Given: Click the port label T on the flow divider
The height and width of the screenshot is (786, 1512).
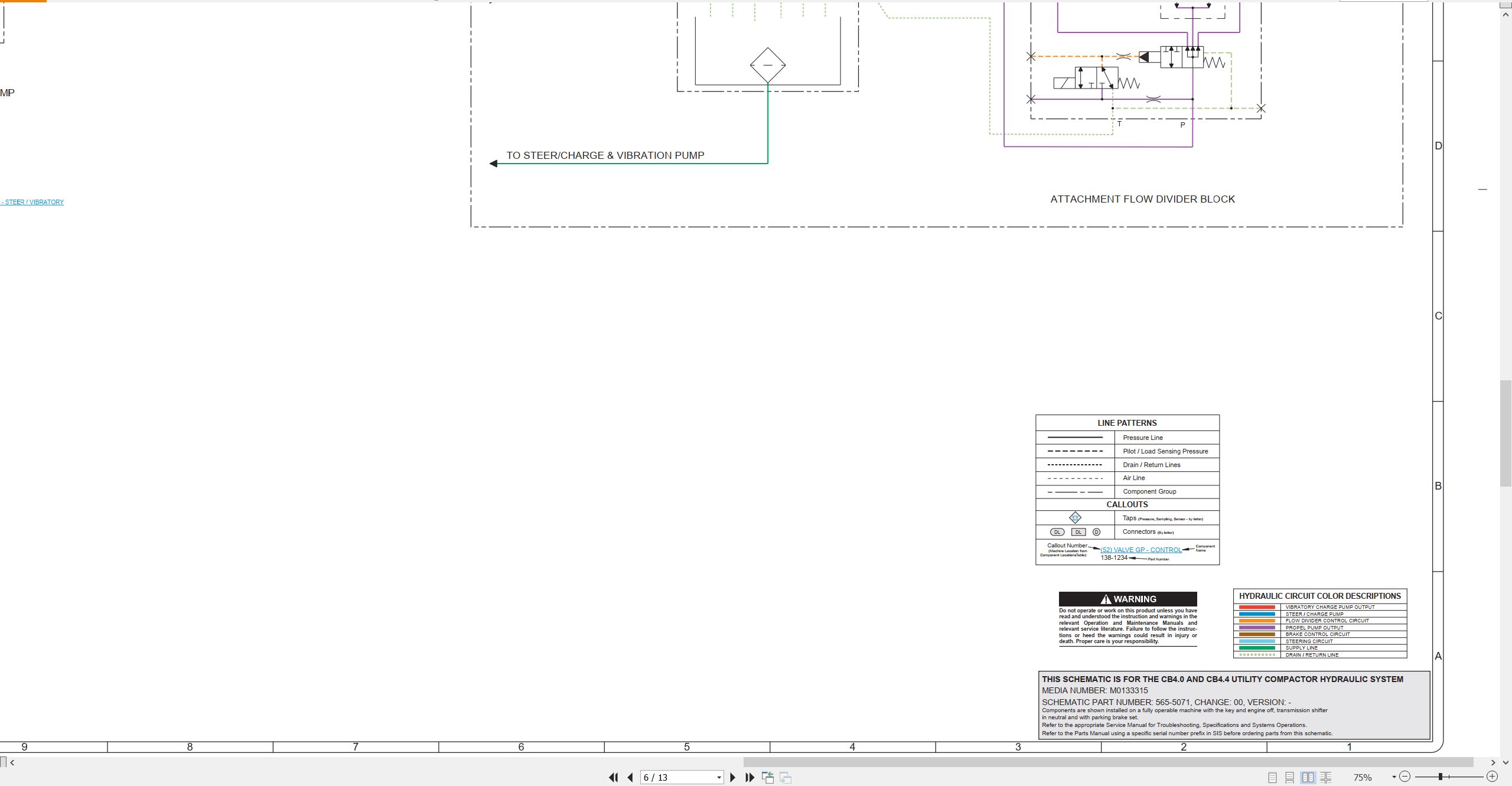Looking at the screenshot, I should [x=1119, y=124].
